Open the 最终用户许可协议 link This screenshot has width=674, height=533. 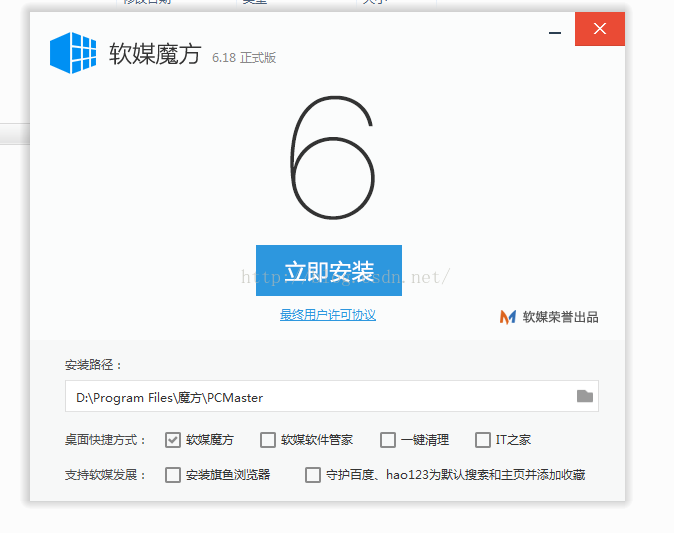[328, 315]
